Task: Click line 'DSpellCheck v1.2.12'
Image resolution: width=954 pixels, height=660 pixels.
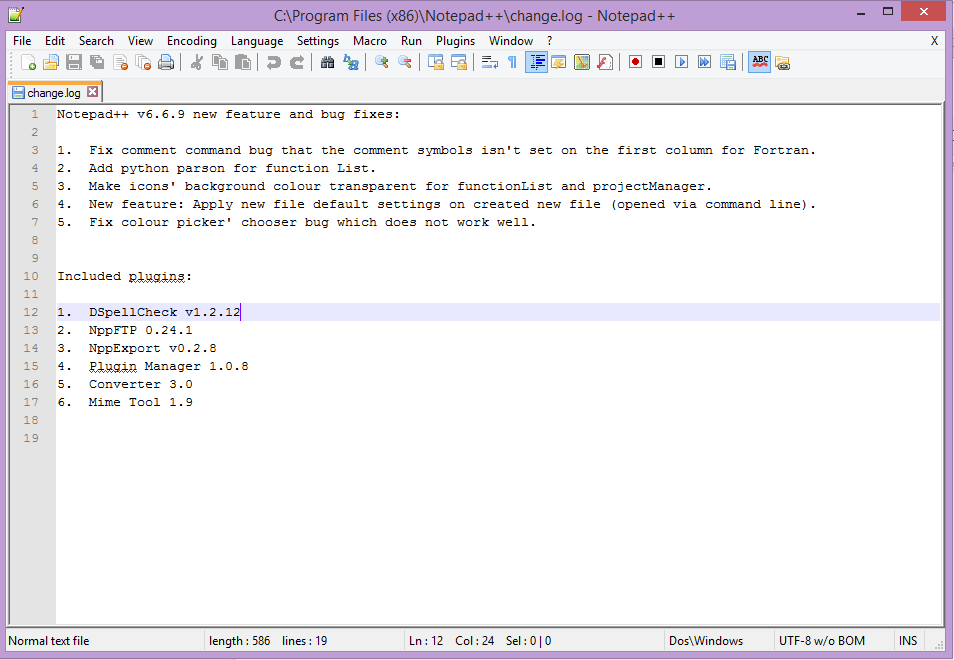Action: (164, 312)
